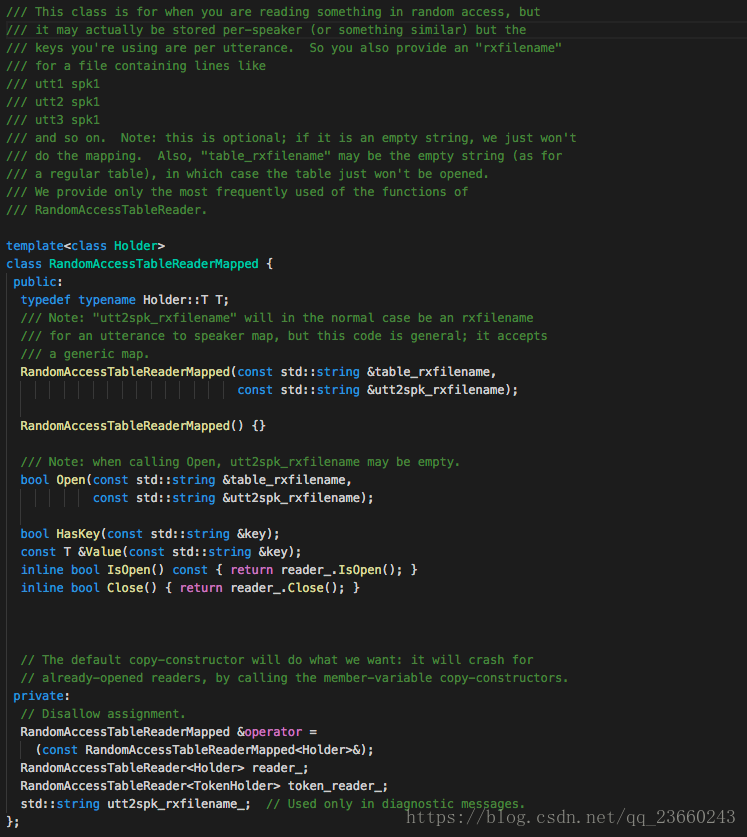
Task: Click the 'reader_;' member variable
Action: tap(280, 768)
